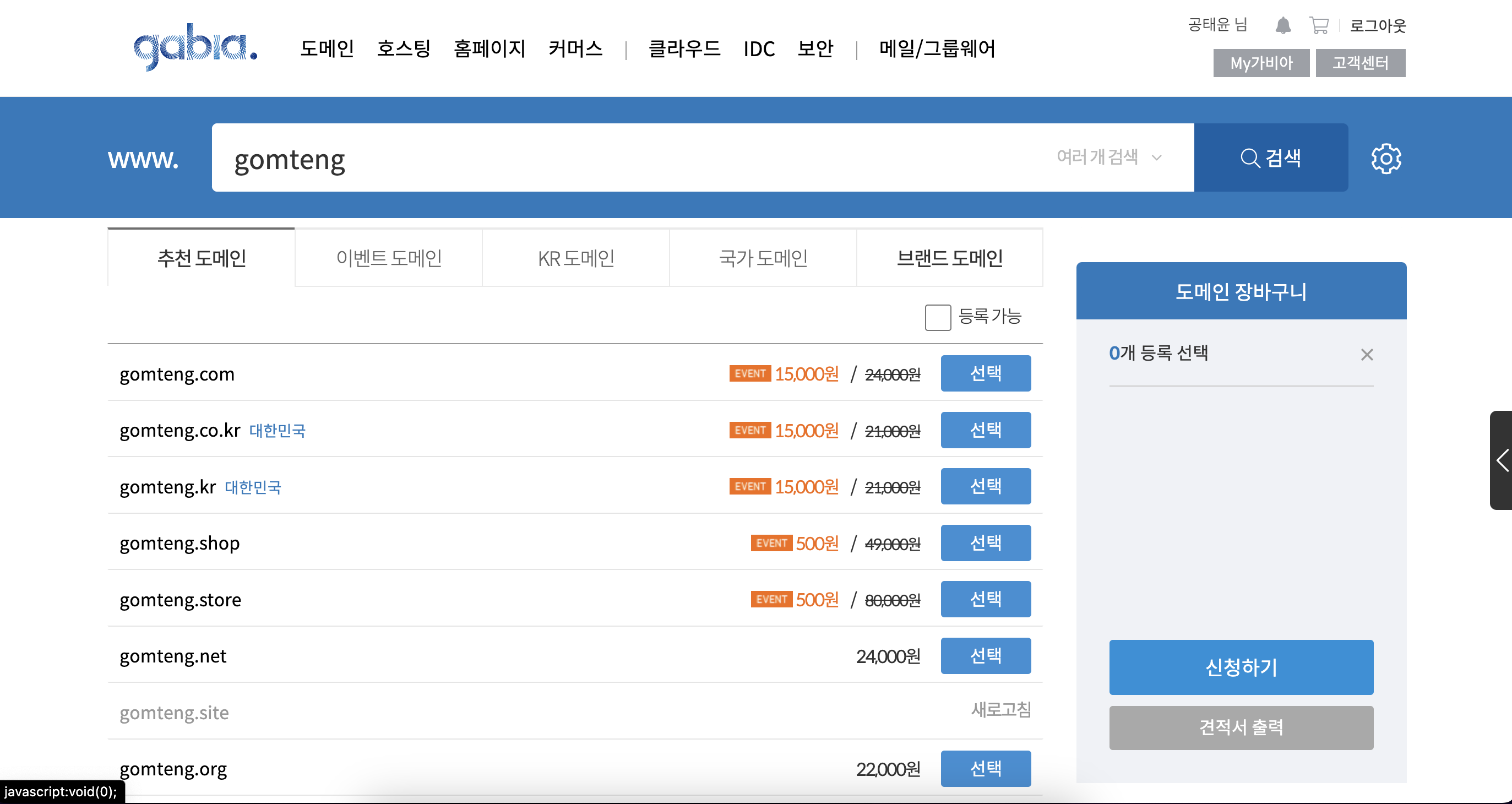
Task: Click the 신청하기 button
Action: pyautogui.click(x=1241, y=667)
